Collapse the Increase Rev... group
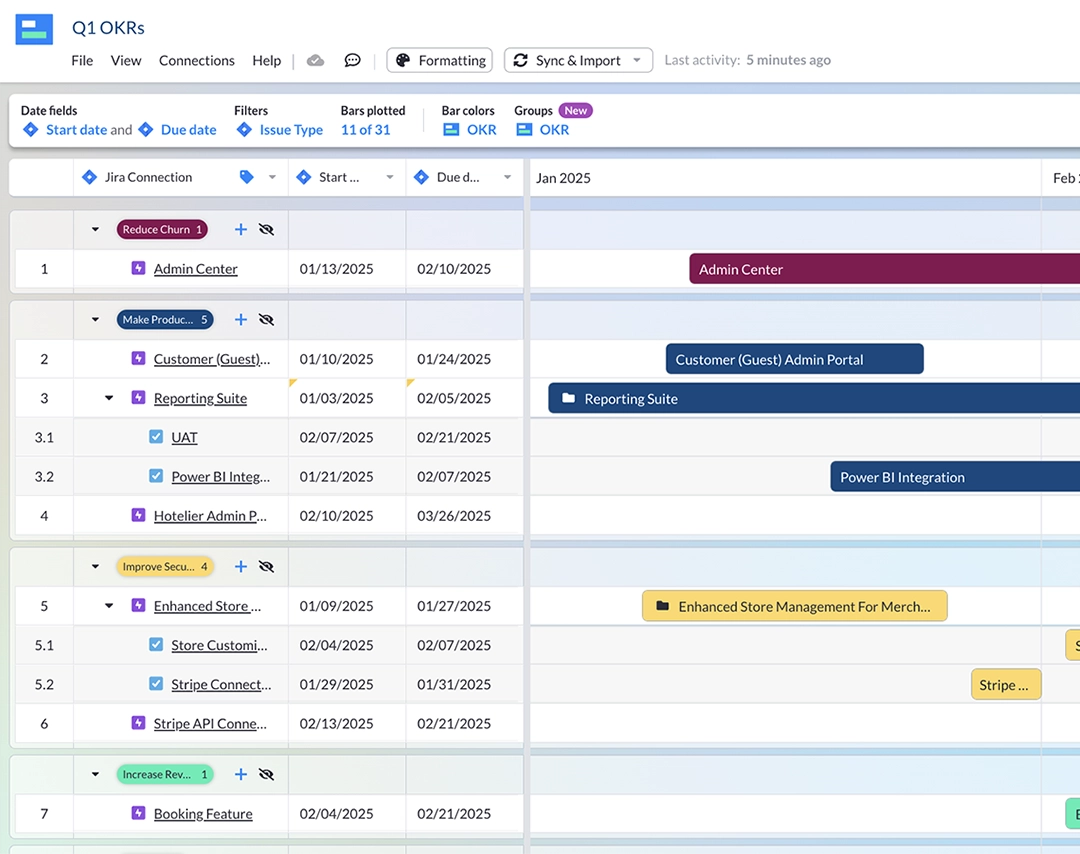The image size is (1080, 854). (x=95, y=774)
